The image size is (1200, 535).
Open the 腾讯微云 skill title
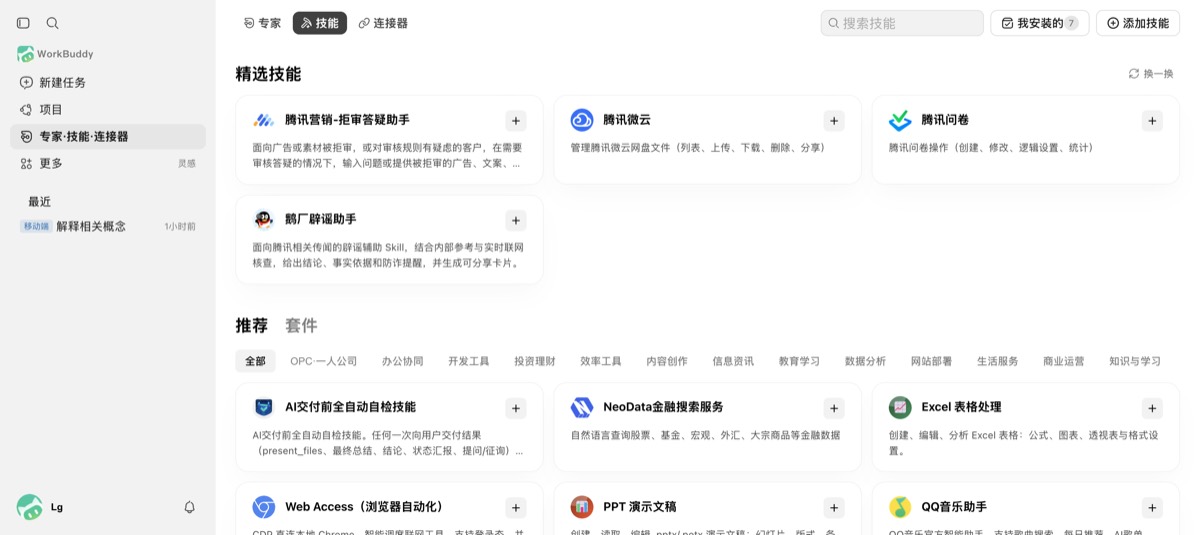(627, 120)
